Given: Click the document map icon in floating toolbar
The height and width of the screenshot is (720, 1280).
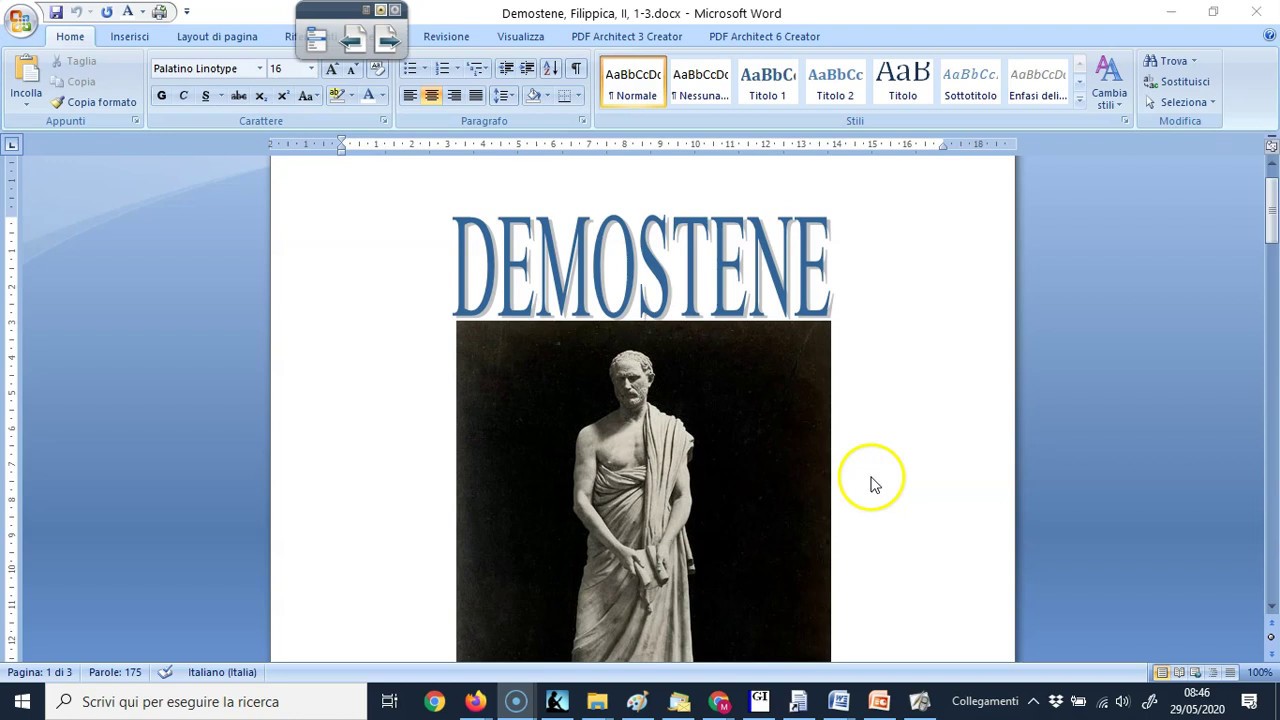Looking at the screenshot, I should pyautogui.click(x=316, y=40).
